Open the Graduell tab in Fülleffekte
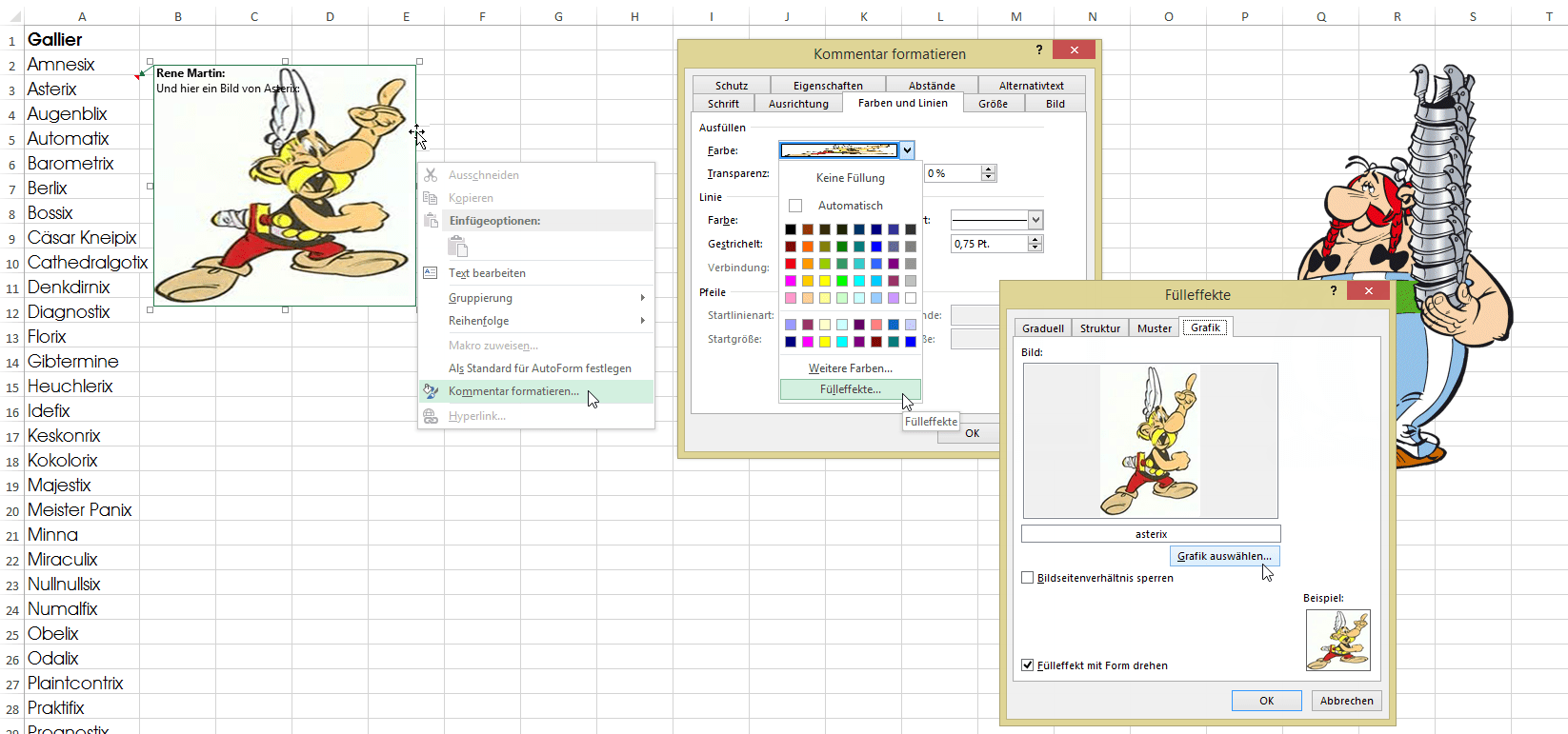The image size is (1568, 734). [1043, 328]
